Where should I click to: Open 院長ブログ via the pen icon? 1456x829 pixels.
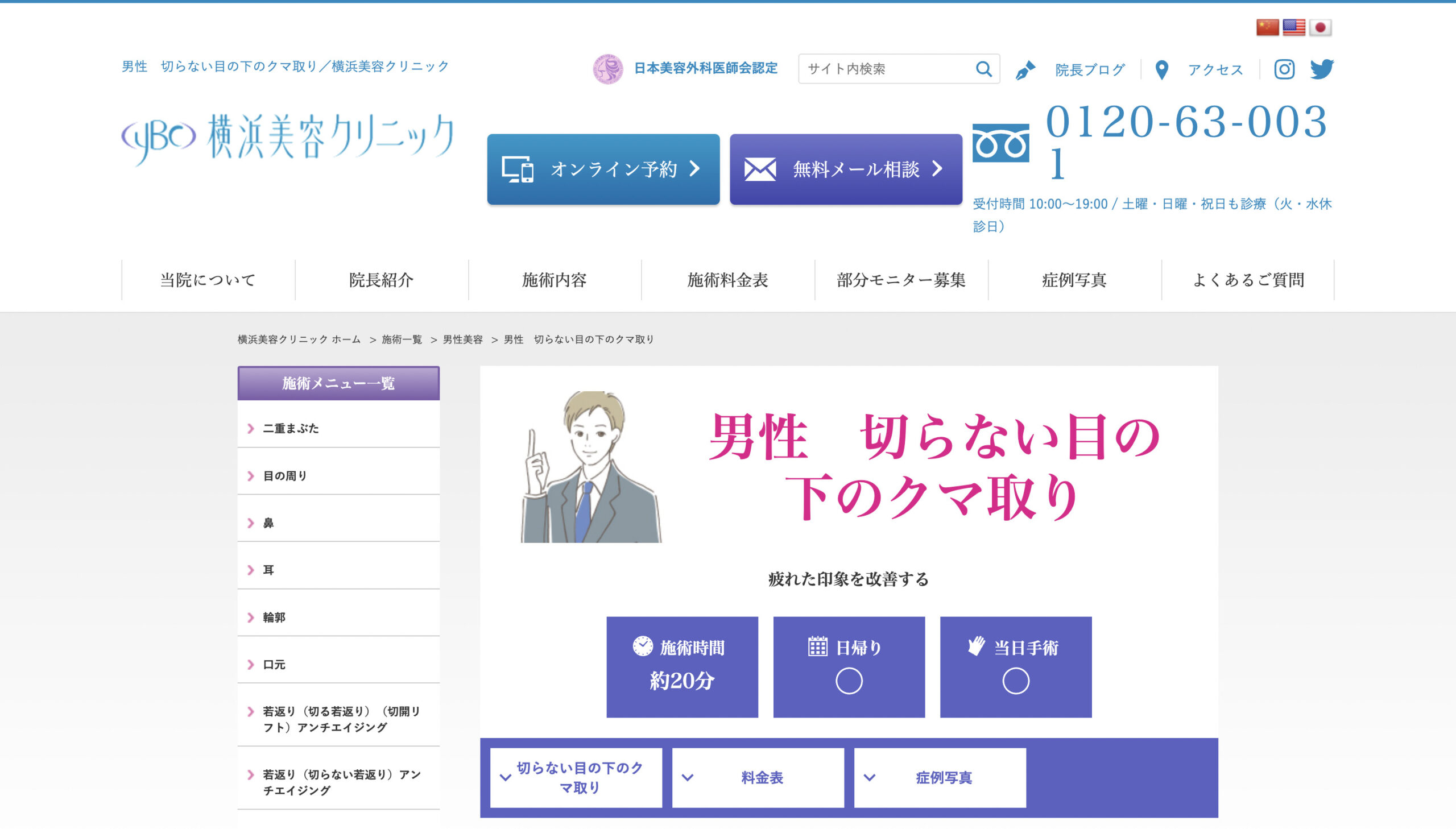click(1027, 69)
